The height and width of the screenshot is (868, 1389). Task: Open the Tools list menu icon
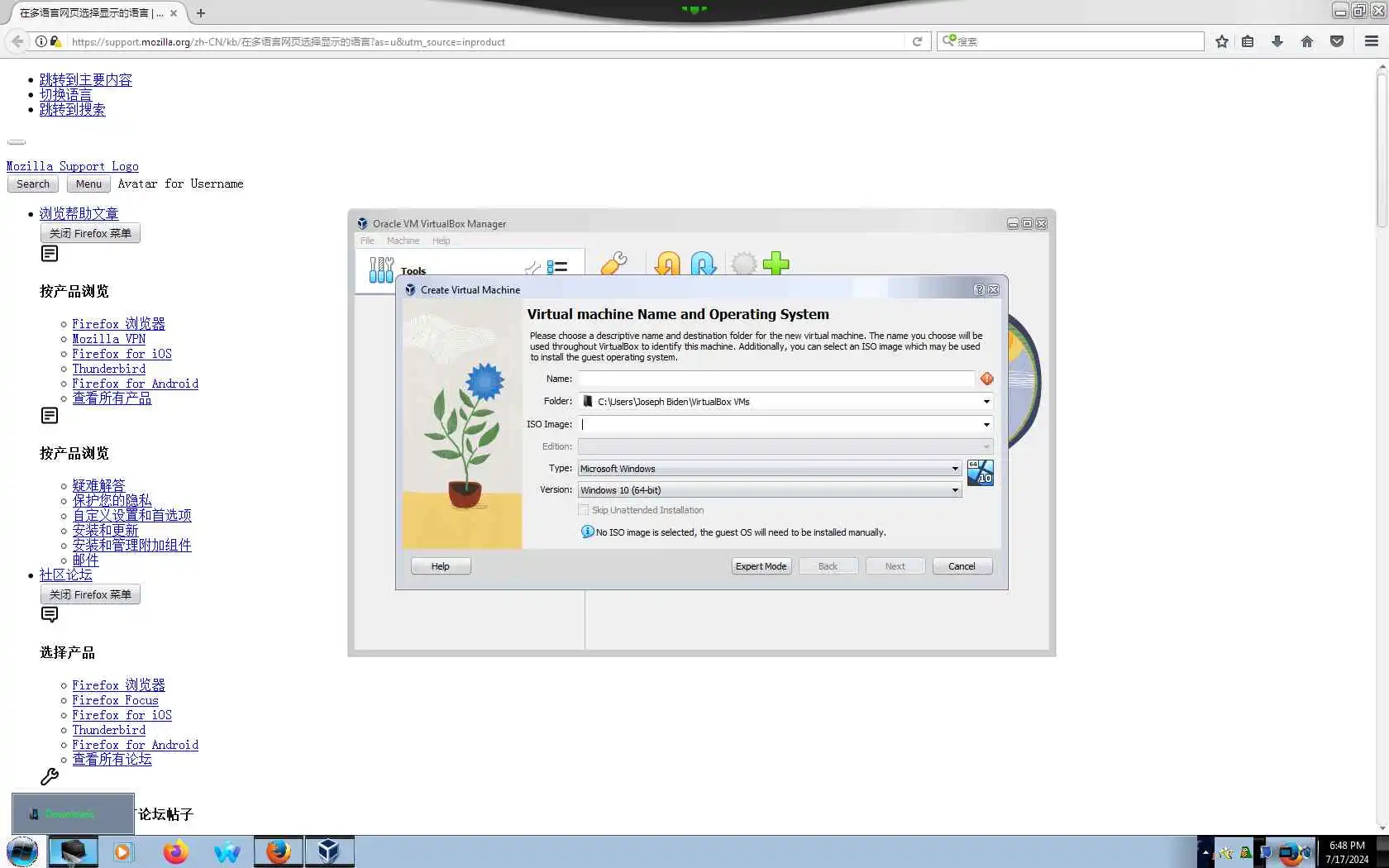point(557,267)
